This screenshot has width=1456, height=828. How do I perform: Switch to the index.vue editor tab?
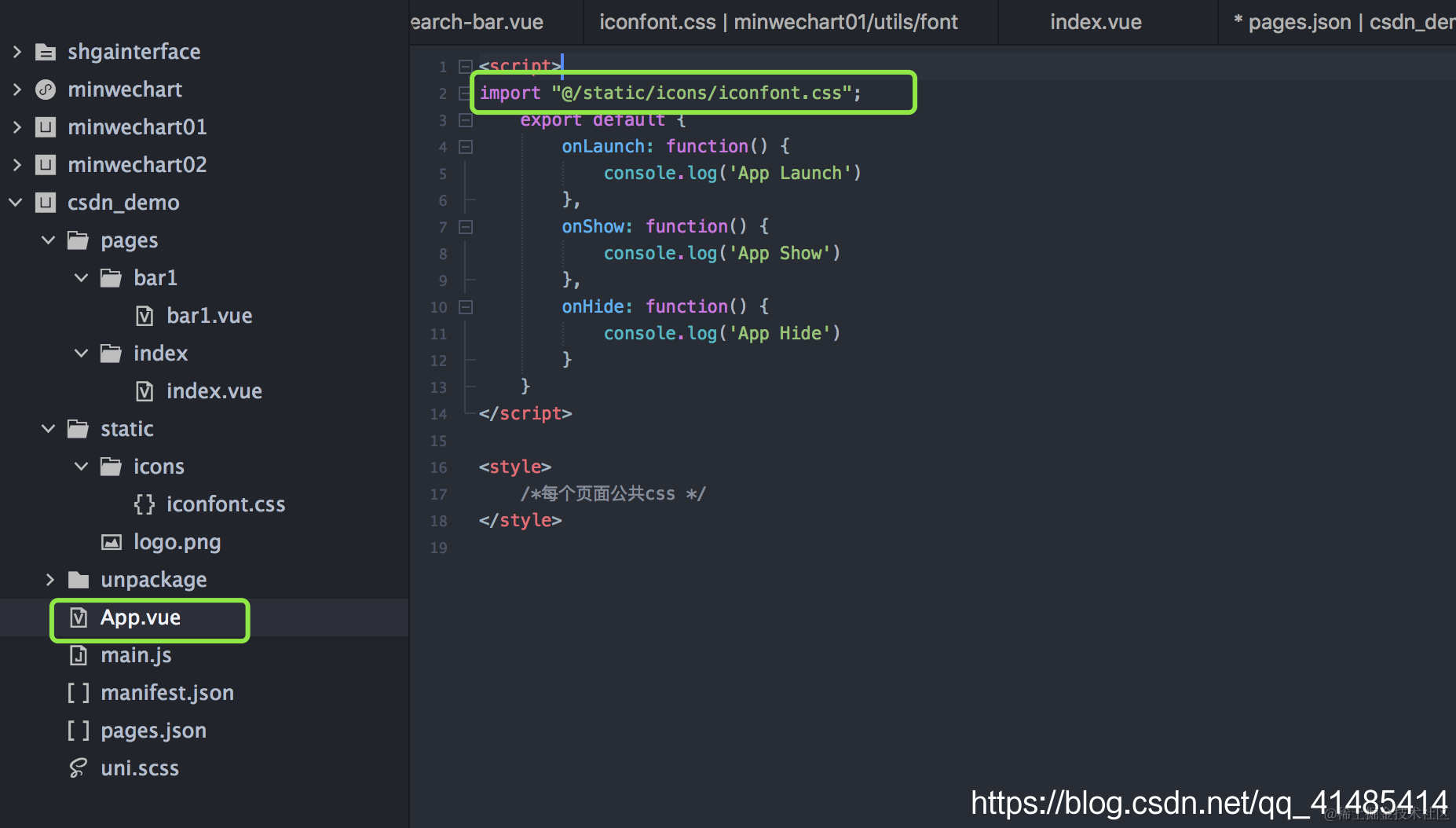(x=1107, y=22)
